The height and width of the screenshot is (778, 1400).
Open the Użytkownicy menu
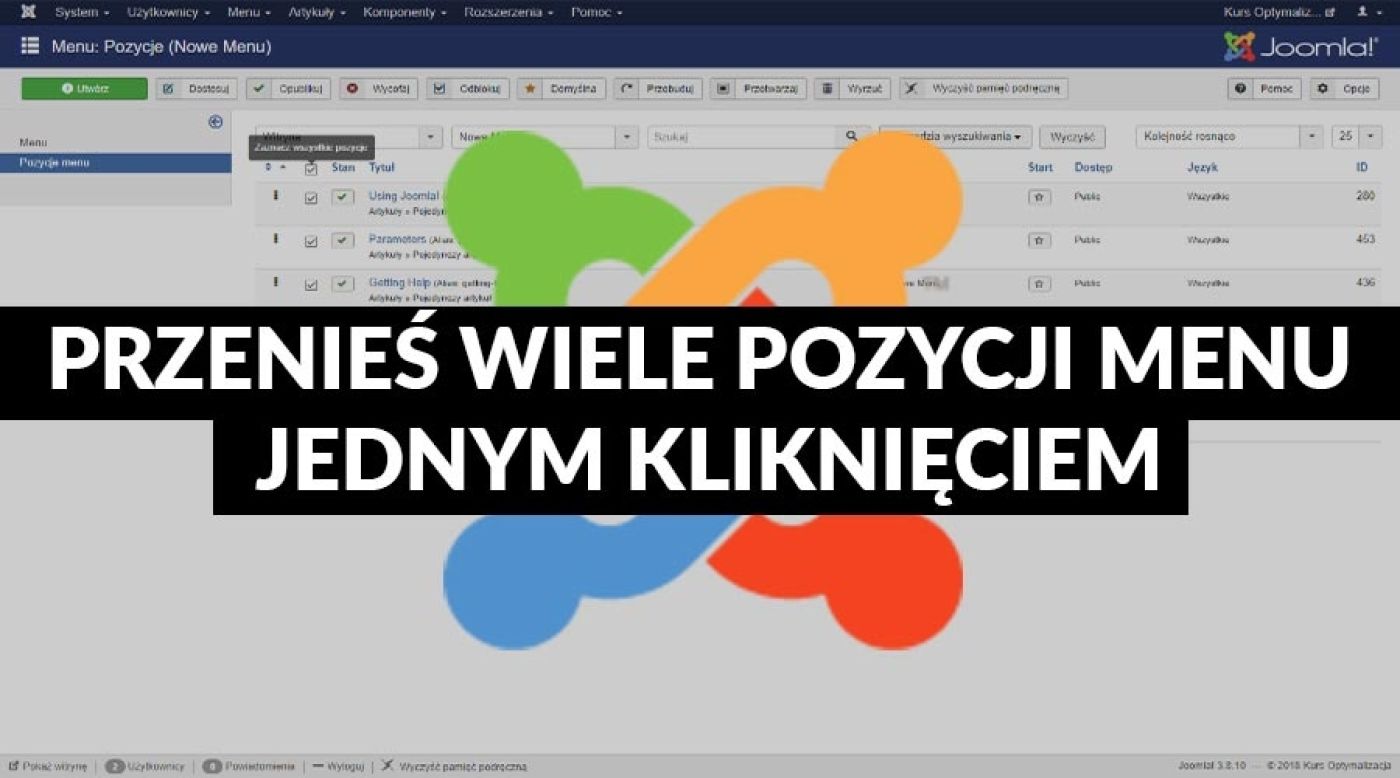click(x=169, y=12)
